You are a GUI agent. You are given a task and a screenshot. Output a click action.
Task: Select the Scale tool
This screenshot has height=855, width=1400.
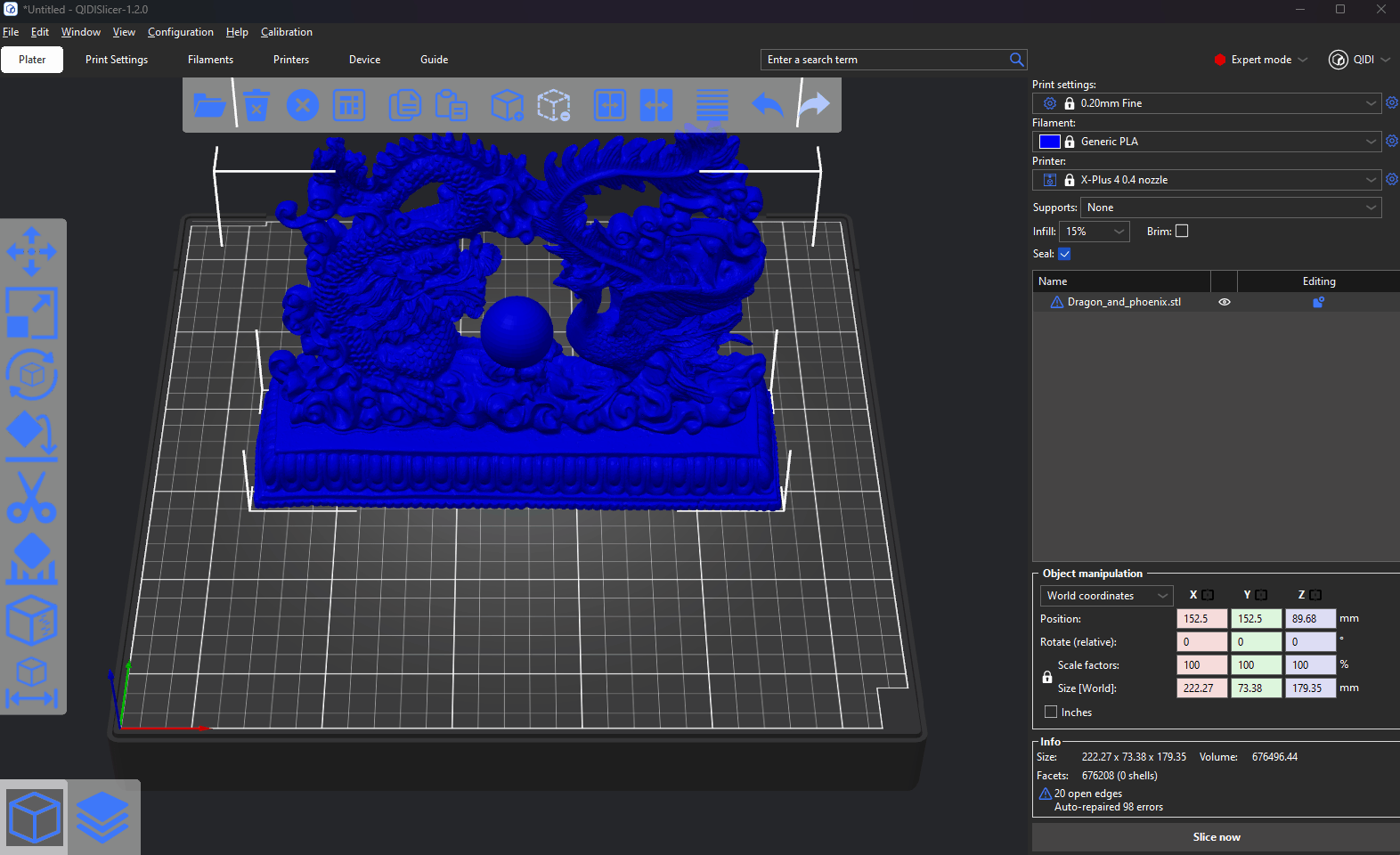[32, 313]
